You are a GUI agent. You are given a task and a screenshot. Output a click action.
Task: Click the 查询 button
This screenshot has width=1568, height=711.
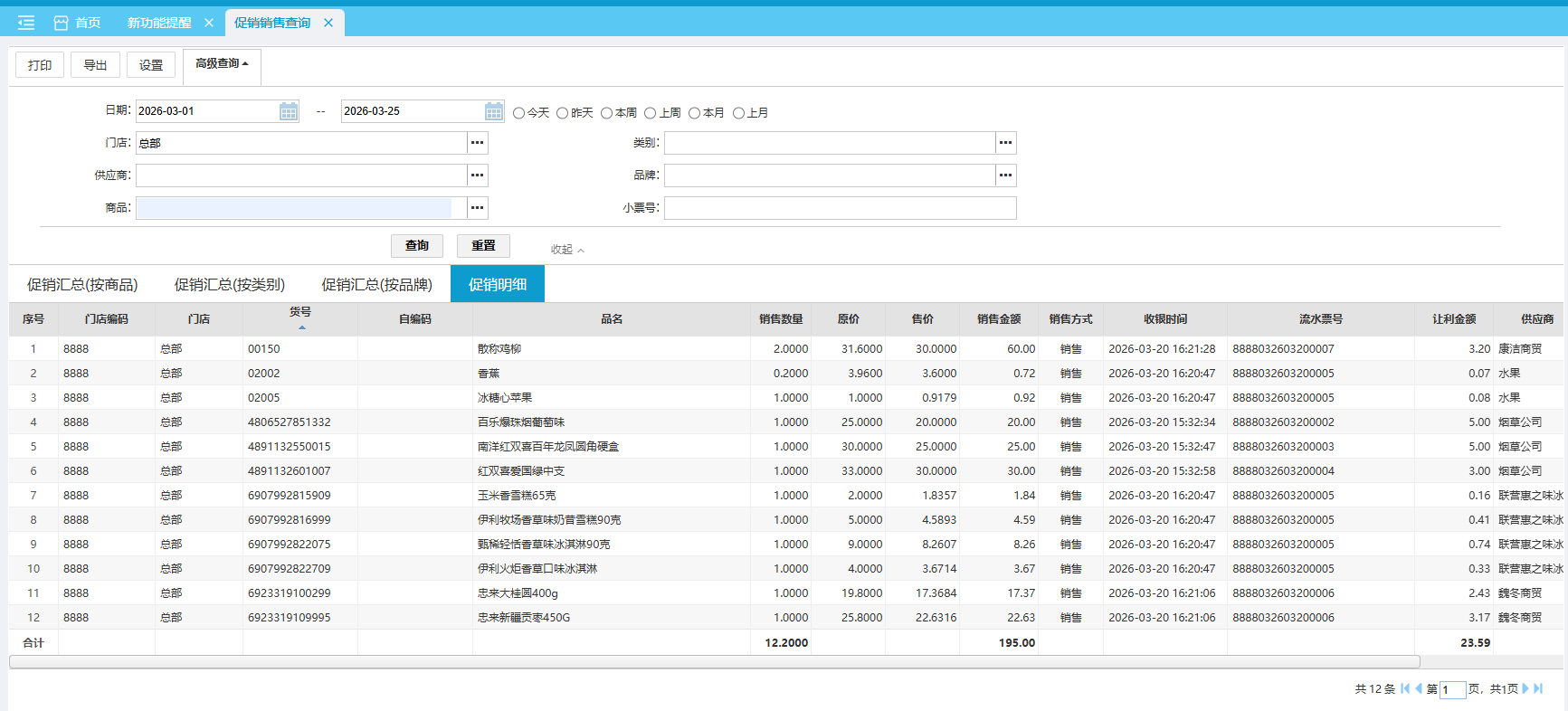(417, 246)
